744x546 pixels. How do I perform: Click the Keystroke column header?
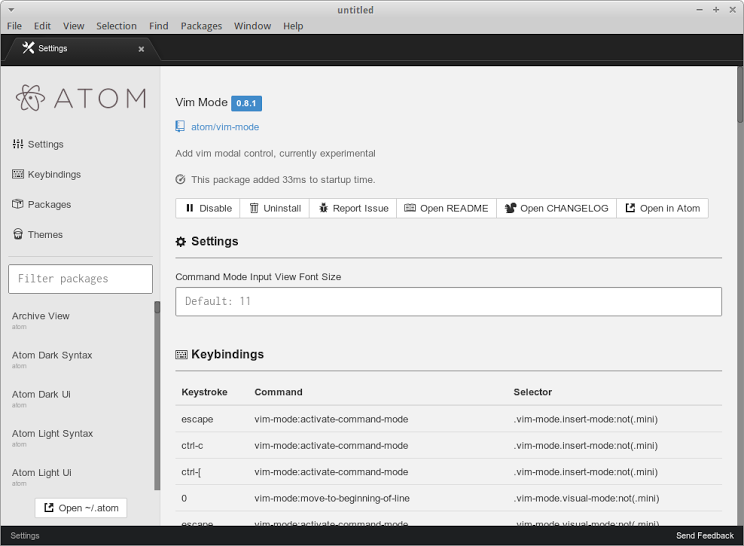tap(205, 392)
